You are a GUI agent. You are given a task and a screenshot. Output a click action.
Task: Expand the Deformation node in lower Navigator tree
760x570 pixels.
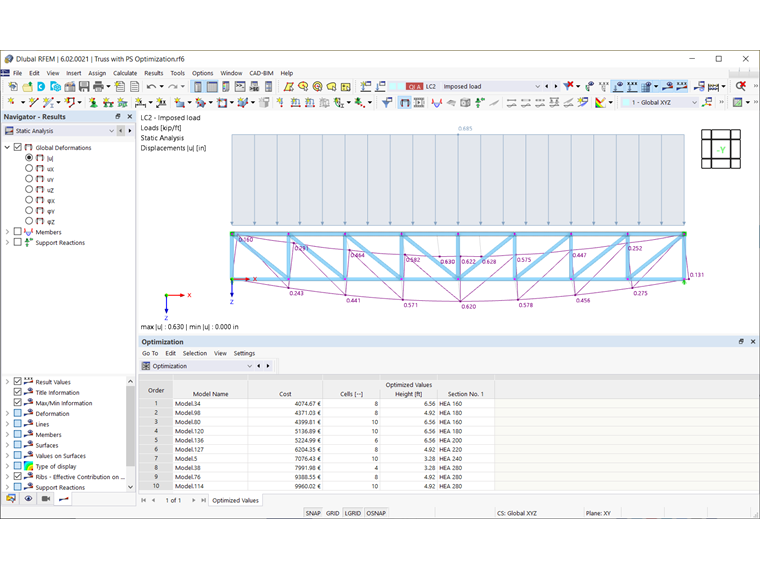click(x=7, y=413)
